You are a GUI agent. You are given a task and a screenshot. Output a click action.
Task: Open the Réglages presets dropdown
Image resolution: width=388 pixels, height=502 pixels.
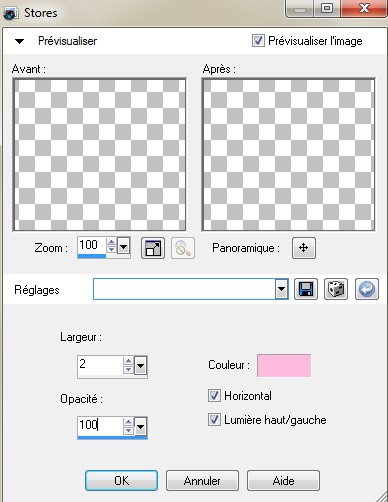(281, 289)
